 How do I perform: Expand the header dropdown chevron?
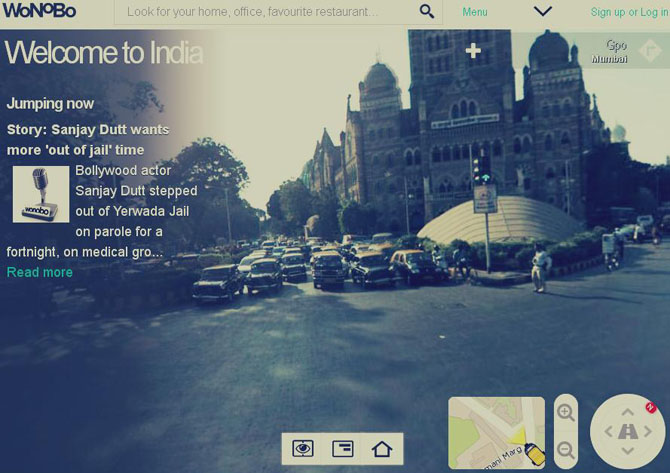pyautogui.click(x=542, y=12)
